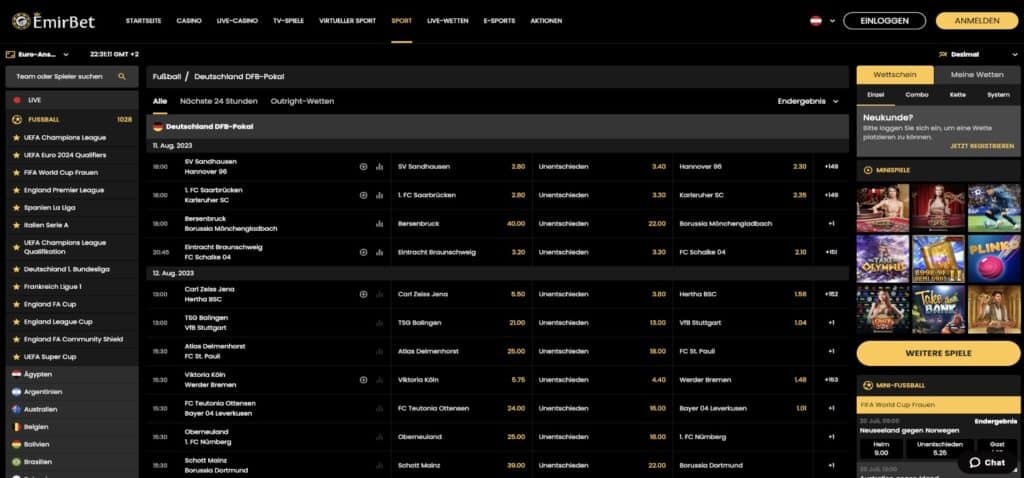Click the EmirBet logo

coord(53,21)
